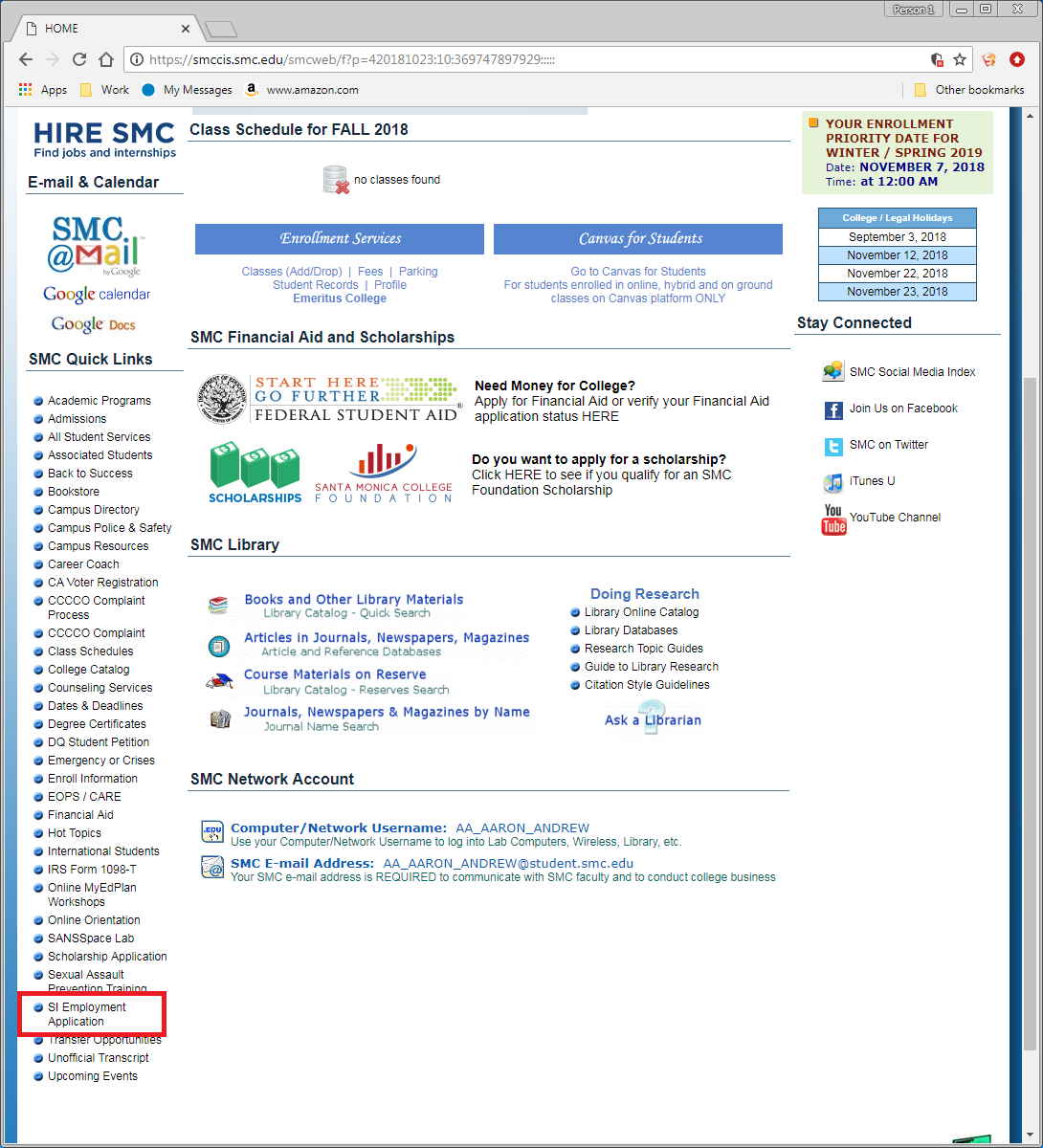The height and width of the screenshot is (1148, 1043).
Task: Reload the page with refresh icon
Action: point(79,59)
